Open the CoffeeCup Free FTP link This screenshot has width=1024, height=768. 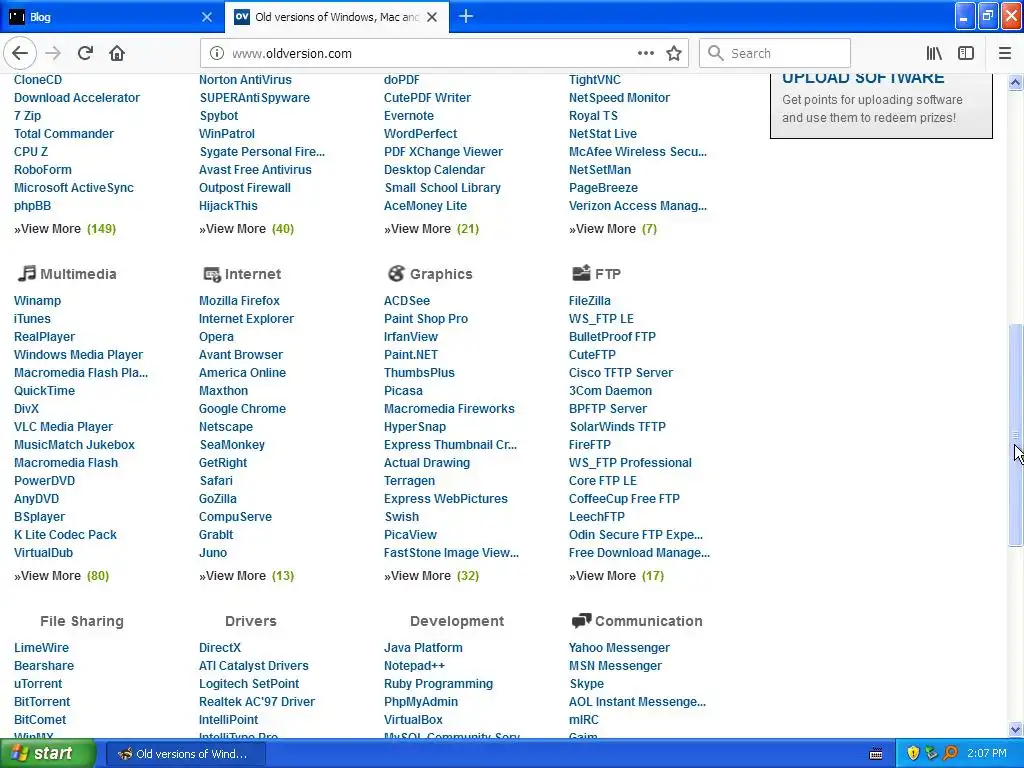(x=624, y=498)
